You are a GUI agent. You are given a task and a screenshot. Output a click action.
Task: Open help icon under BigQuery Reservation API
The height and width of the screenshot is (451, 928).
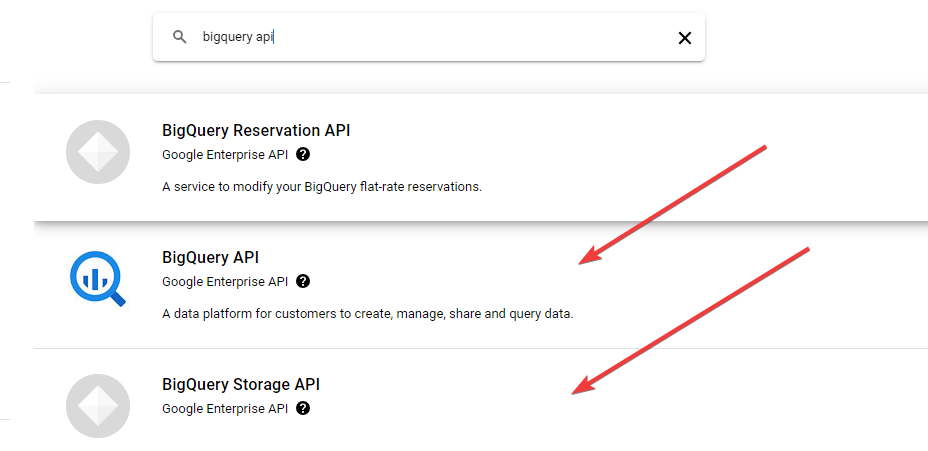pos(303,154)
